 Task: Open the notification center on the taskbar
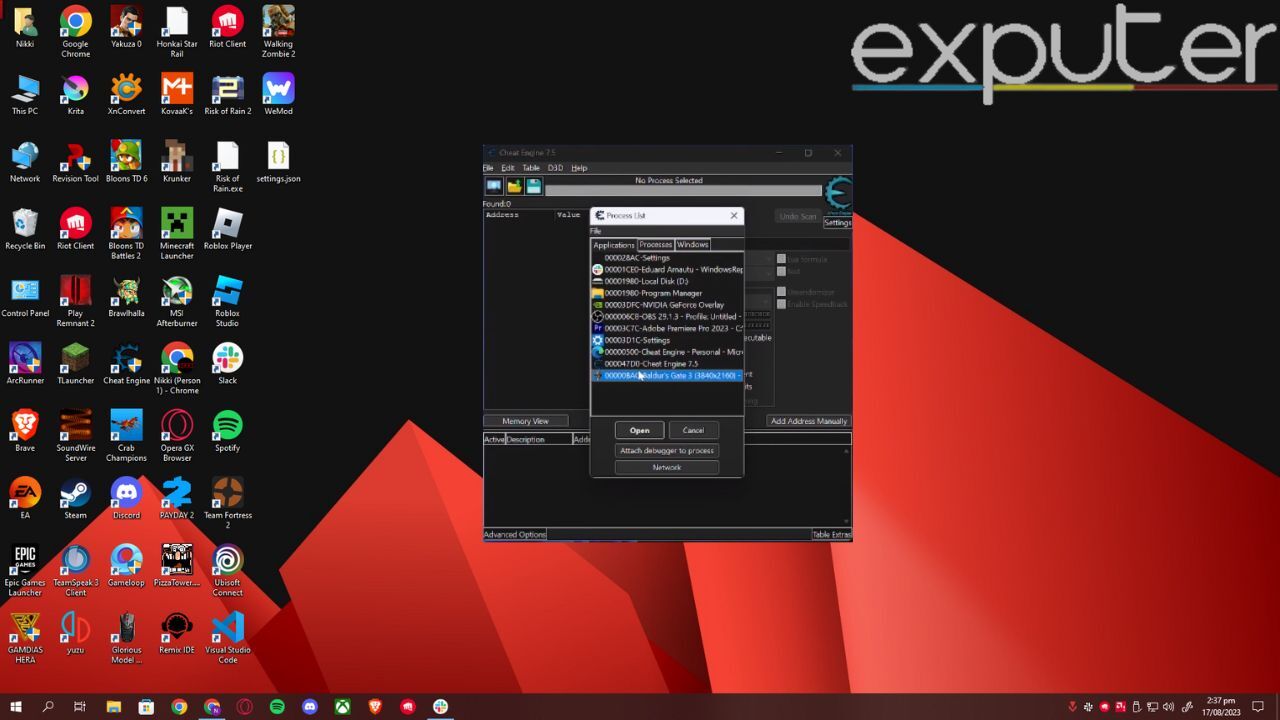tap(1260, 707)
